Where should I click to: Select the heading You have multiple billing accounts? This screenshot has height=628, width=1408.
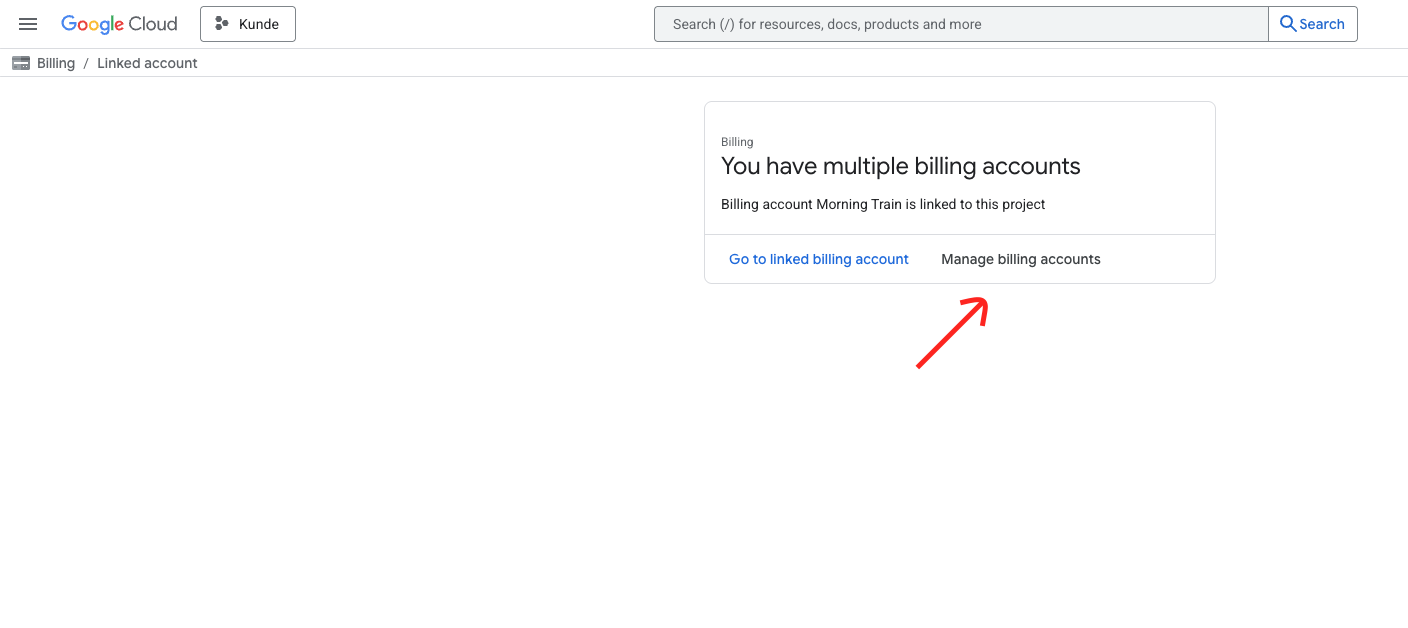(900, 166)
